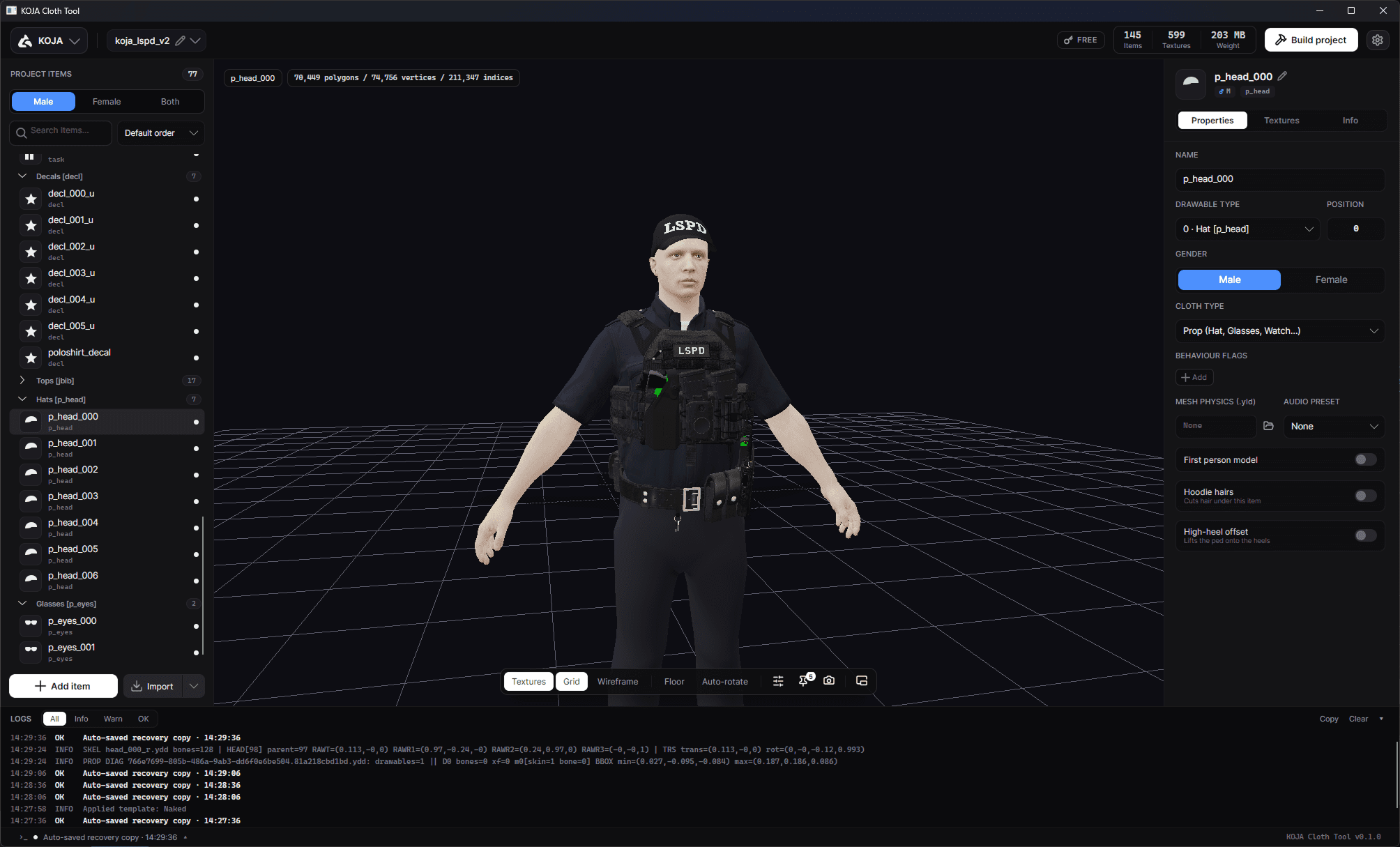1400x847 pixels.
Task: Open the KOJA app menu dropdown
Action: tap(50, 40)
